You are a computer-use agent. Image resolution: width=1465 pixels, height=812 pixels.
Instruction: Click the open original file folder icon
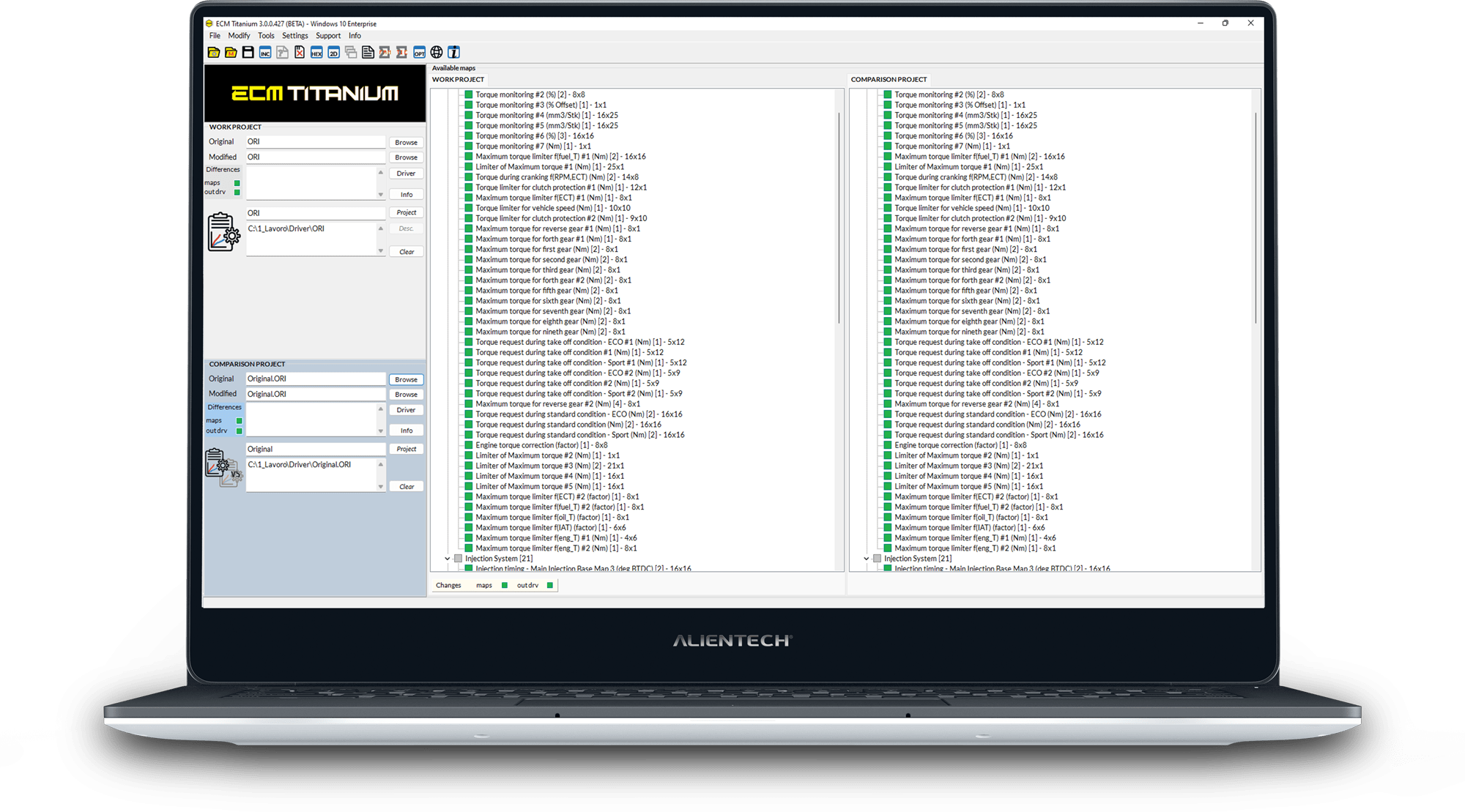pyautogui.click(x=213, y=52)
